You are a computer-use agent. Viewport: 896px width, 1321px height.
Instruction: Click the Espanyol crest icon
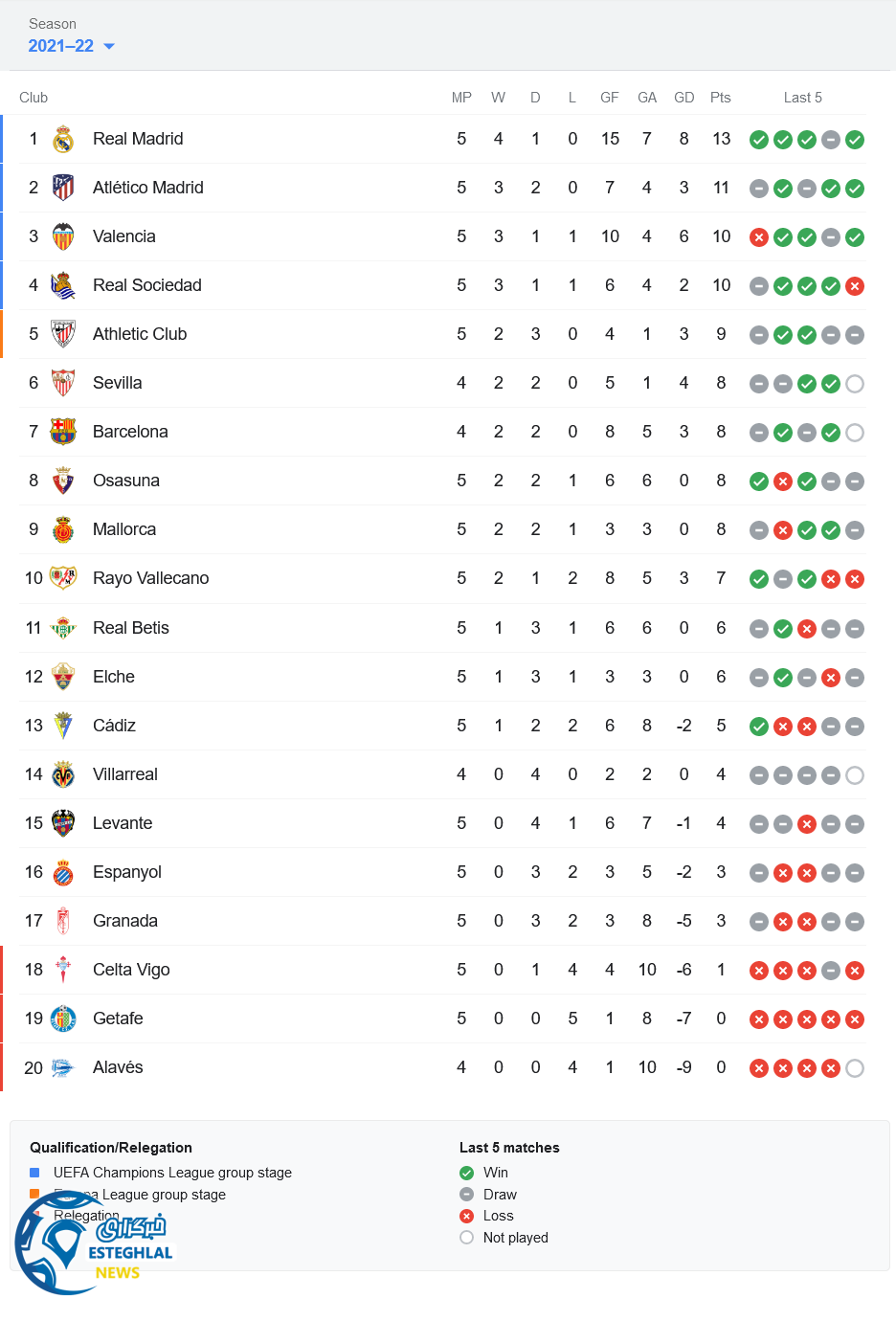[63, 872]
